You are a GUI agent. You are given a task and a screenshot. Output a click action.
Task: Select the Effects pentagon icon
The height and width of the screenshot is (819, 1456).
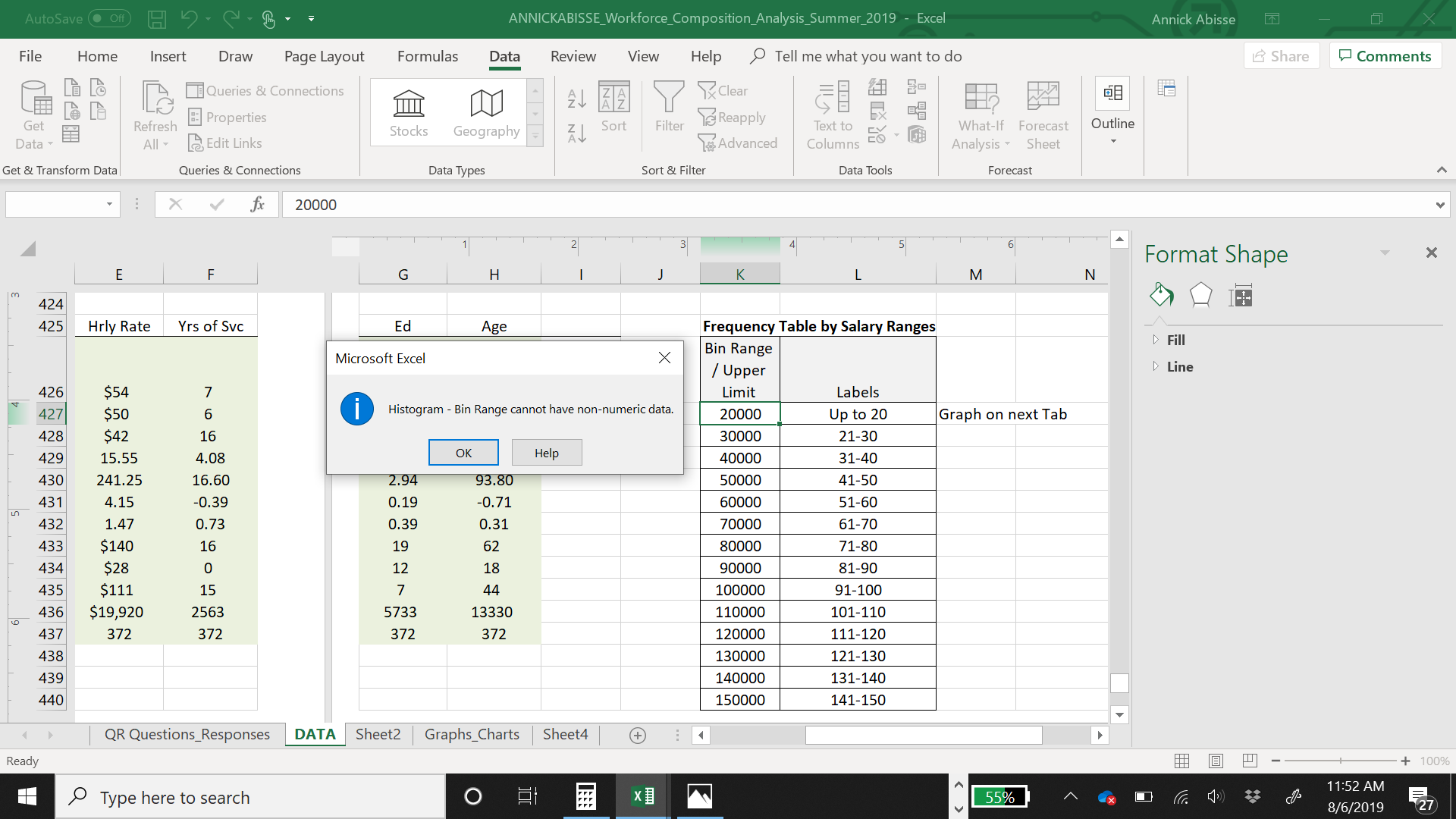[1200, 295]
